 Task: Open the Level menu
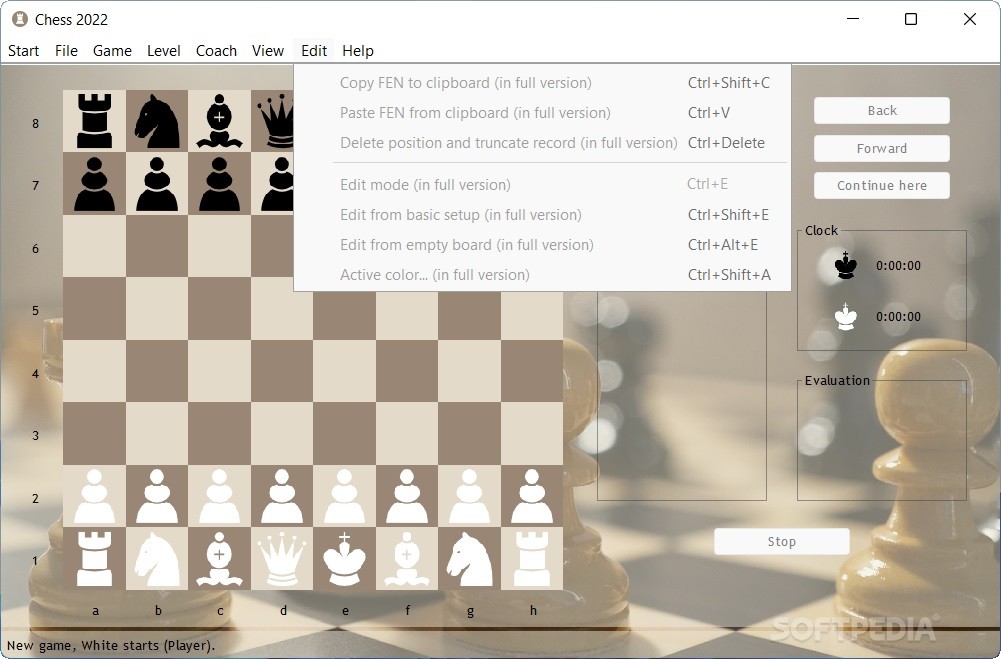163,50
